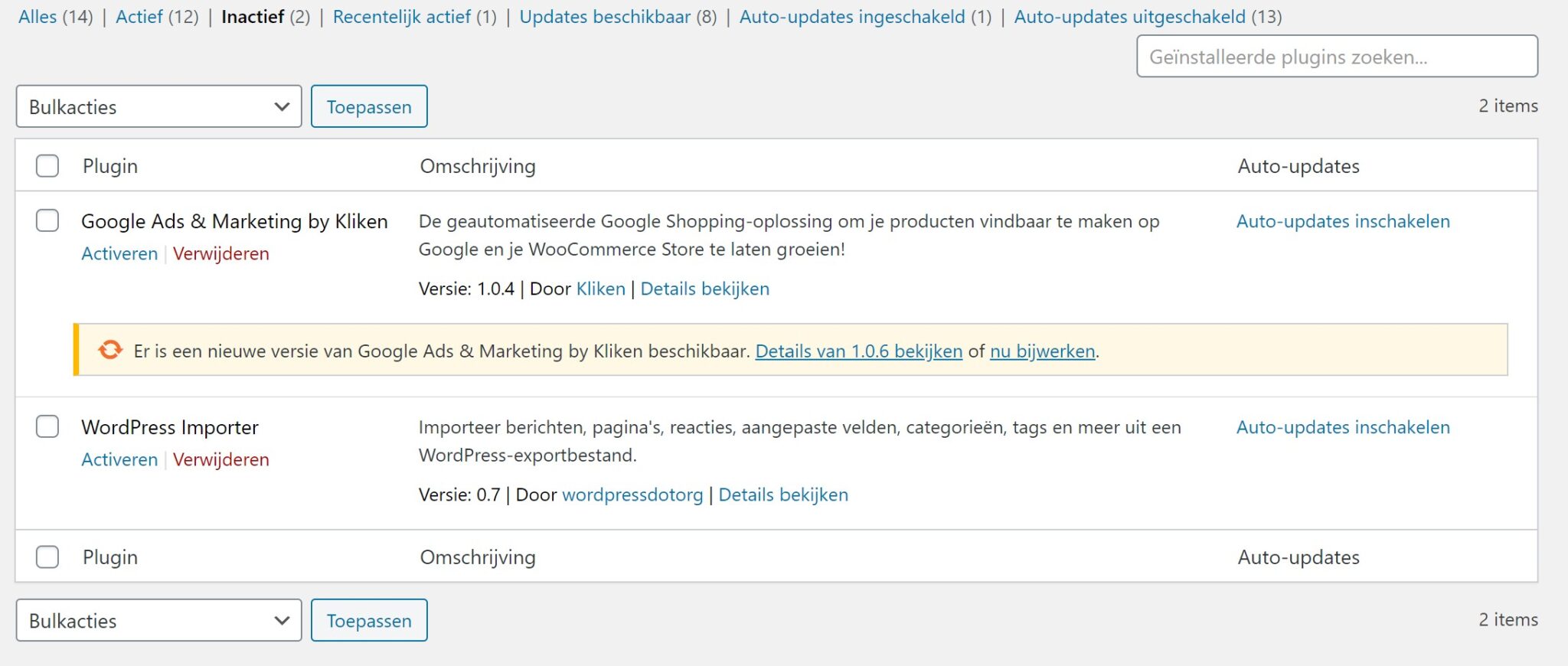Screen dimensions: 1568x666
Task: Show Updates beschikbaar (8) plugins
Action: [x=618, y=17]
